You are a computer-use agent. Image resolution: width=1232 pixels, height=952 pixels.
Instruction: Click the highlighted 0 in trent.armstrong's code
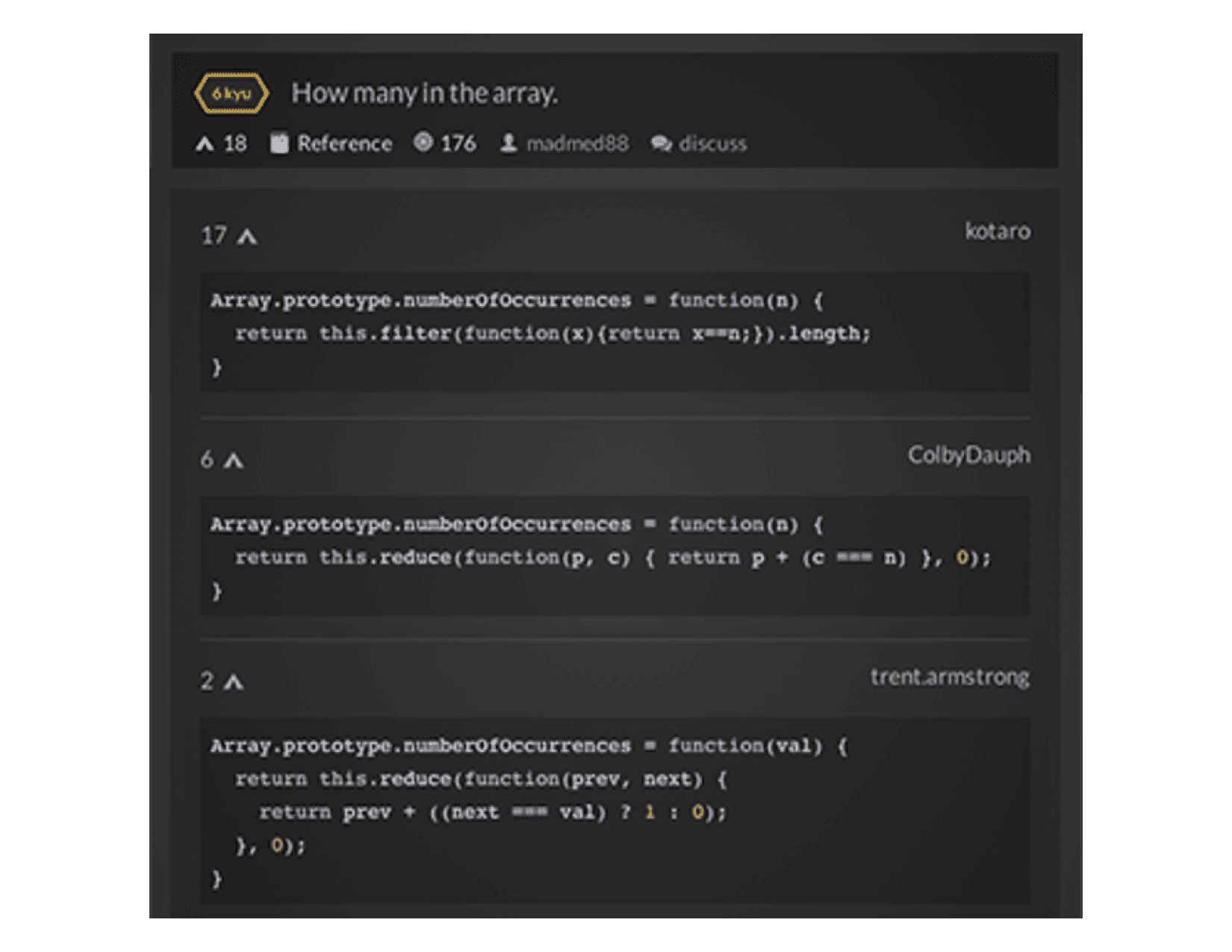click(x=697, y=812)
